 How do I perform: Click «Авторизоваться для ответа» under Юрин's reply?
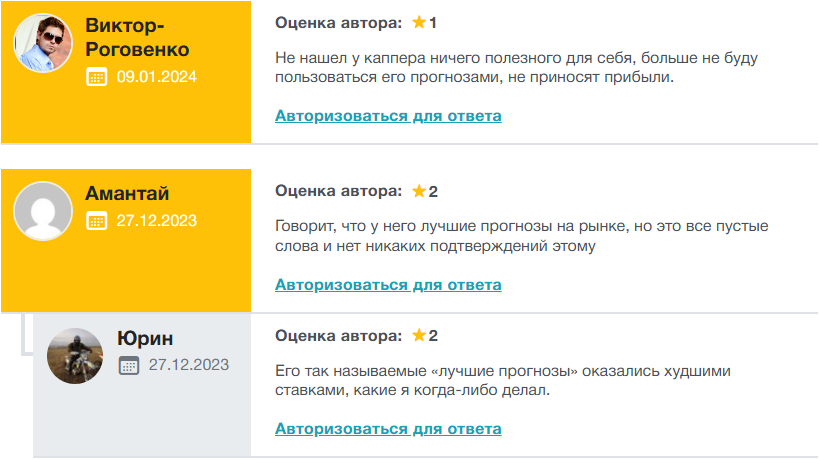coord(388,429)
